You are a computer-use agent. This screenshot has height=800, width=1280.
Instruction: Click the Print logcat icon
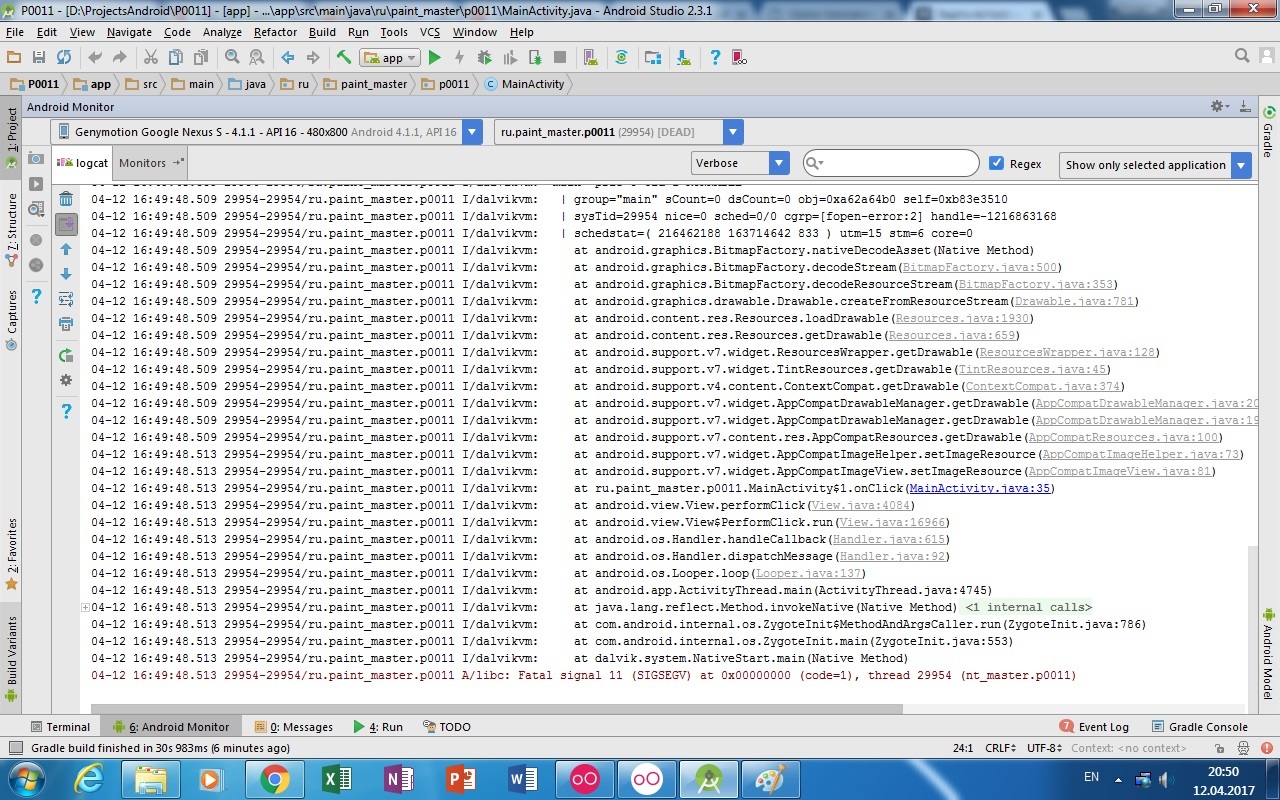[x=66, y=324]
